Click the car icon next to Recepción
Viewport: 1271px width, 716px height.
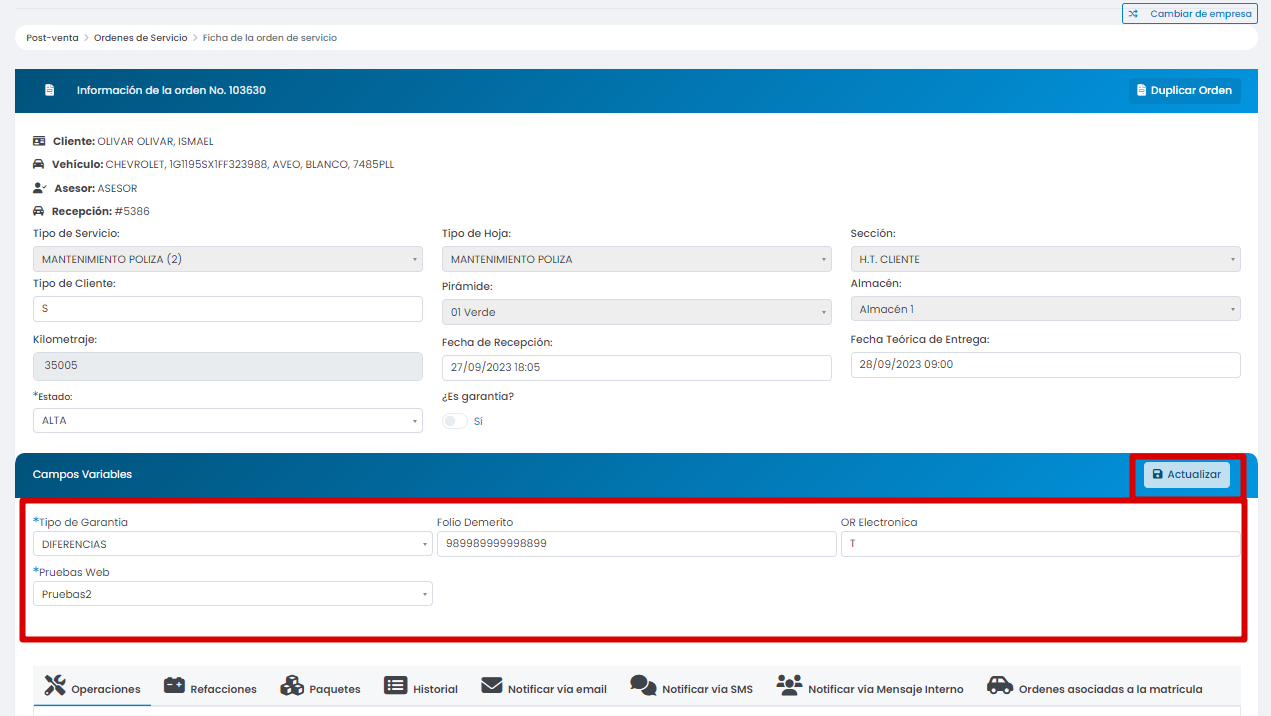(39, 211)
